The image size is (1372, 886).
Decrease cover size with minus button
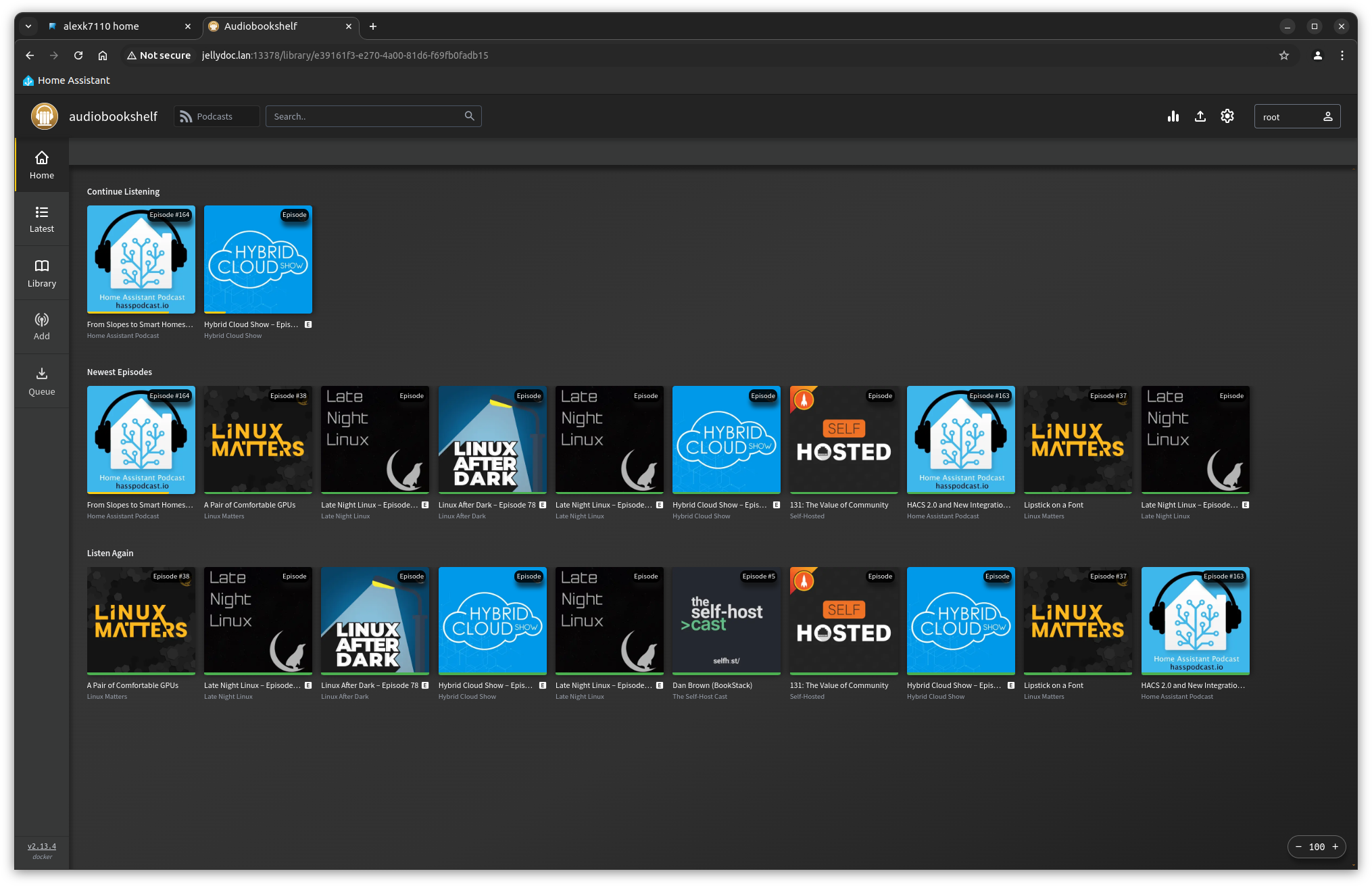[1298, 846]
